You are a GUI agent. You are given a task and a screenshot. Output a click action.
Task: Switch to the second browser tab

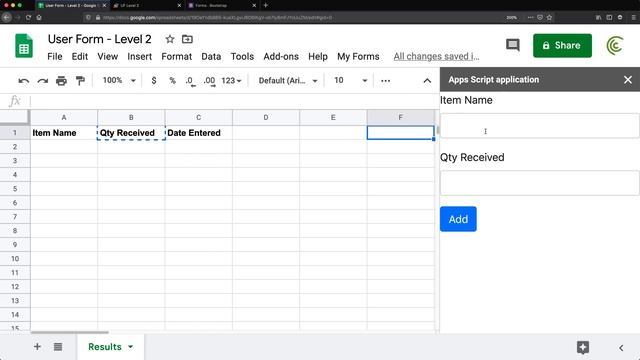(146, 5)
